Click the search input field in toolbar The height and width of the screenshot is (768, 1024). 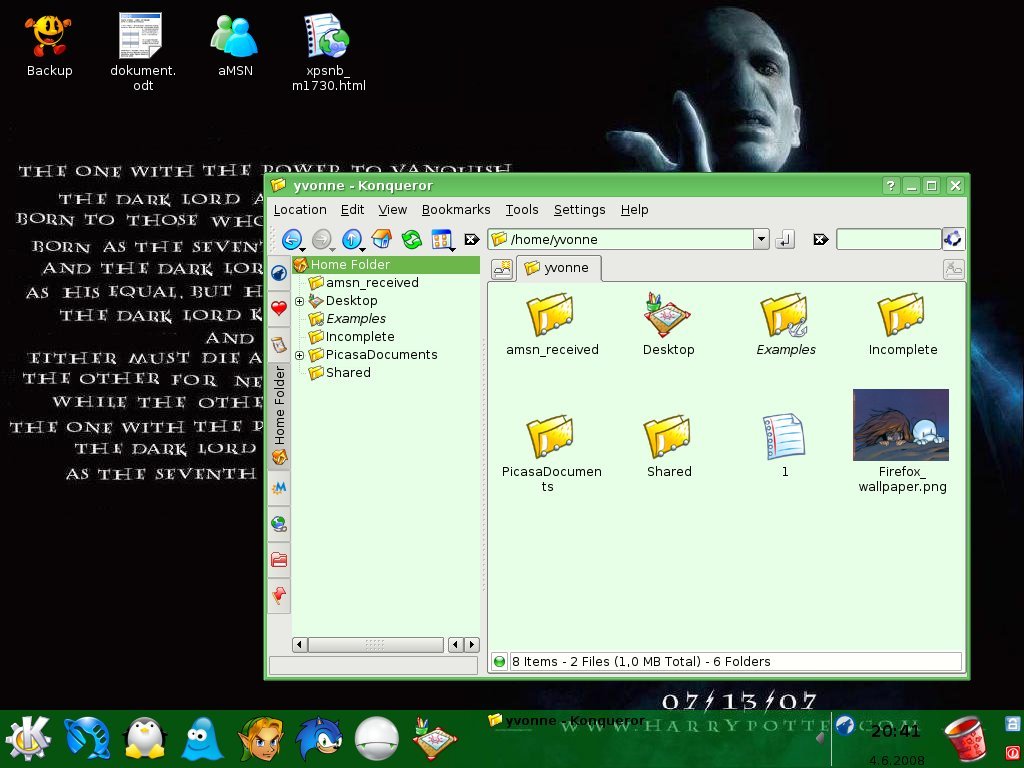pyautogui.click(x=888, y=239)
